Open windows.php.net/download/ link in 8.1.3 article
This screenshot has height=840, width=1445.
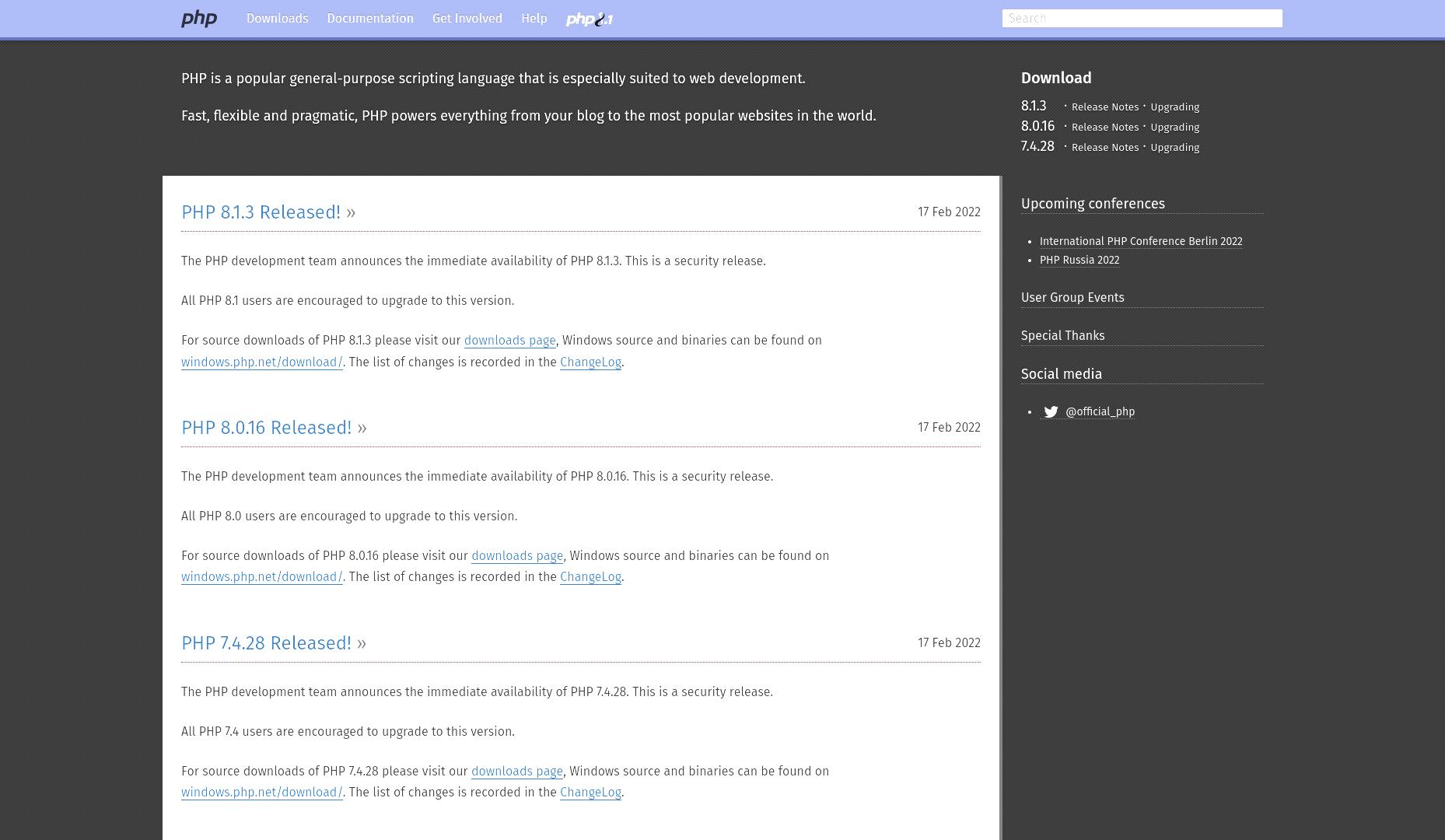(262, 362)
